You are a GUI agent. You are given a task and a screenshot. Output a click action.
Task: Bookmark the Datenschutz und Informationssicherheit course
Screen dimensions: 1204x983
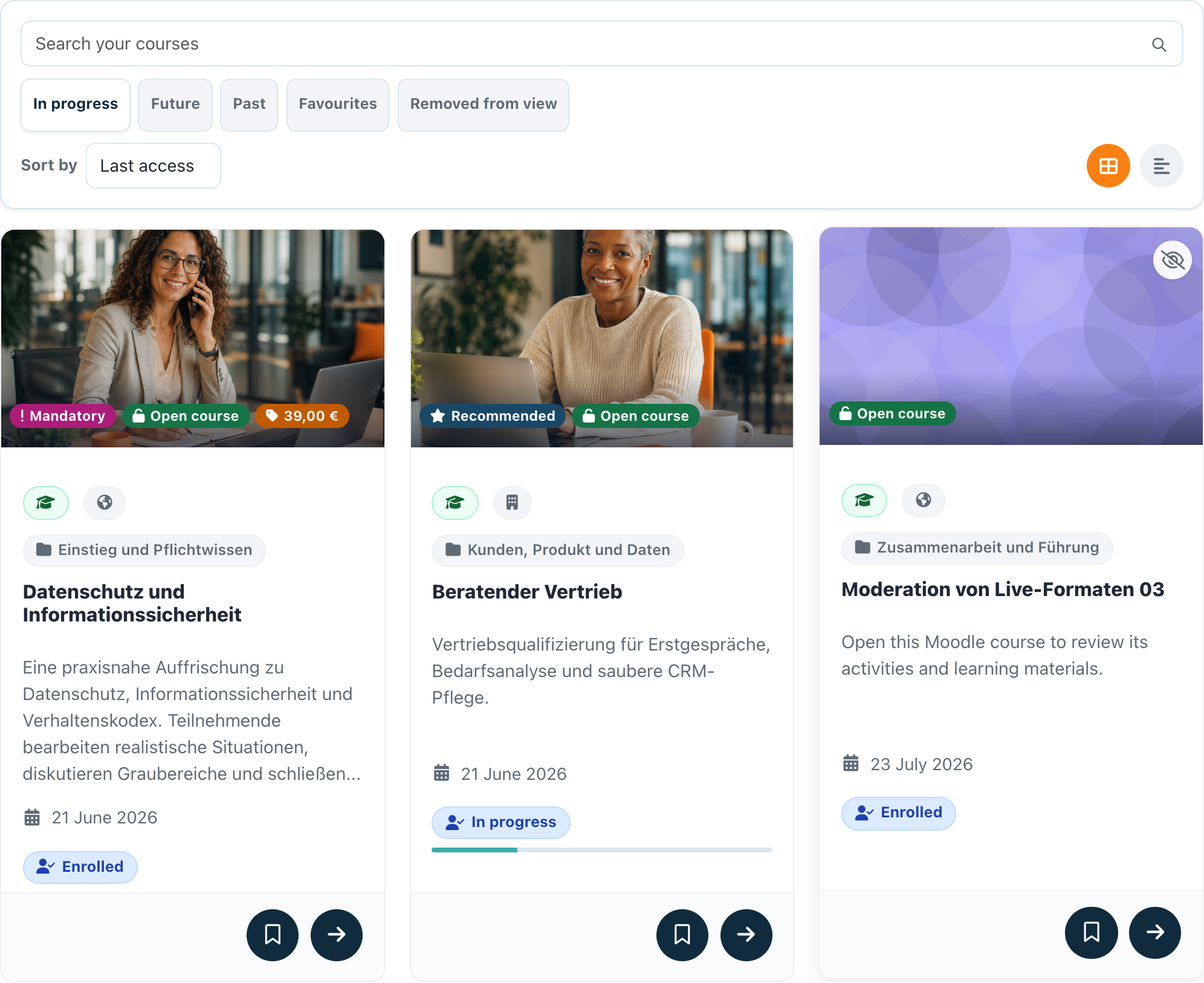pos(273,935)
